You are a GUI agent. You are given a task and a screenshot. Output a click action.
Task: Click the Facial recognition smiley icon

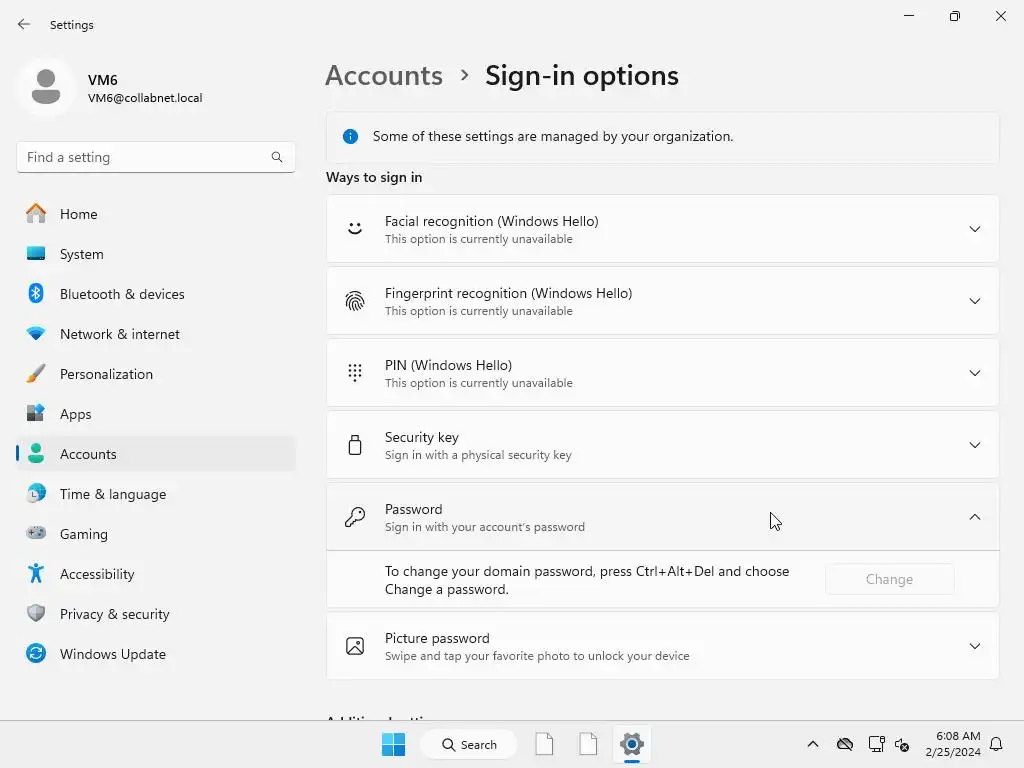click(355, 229)
